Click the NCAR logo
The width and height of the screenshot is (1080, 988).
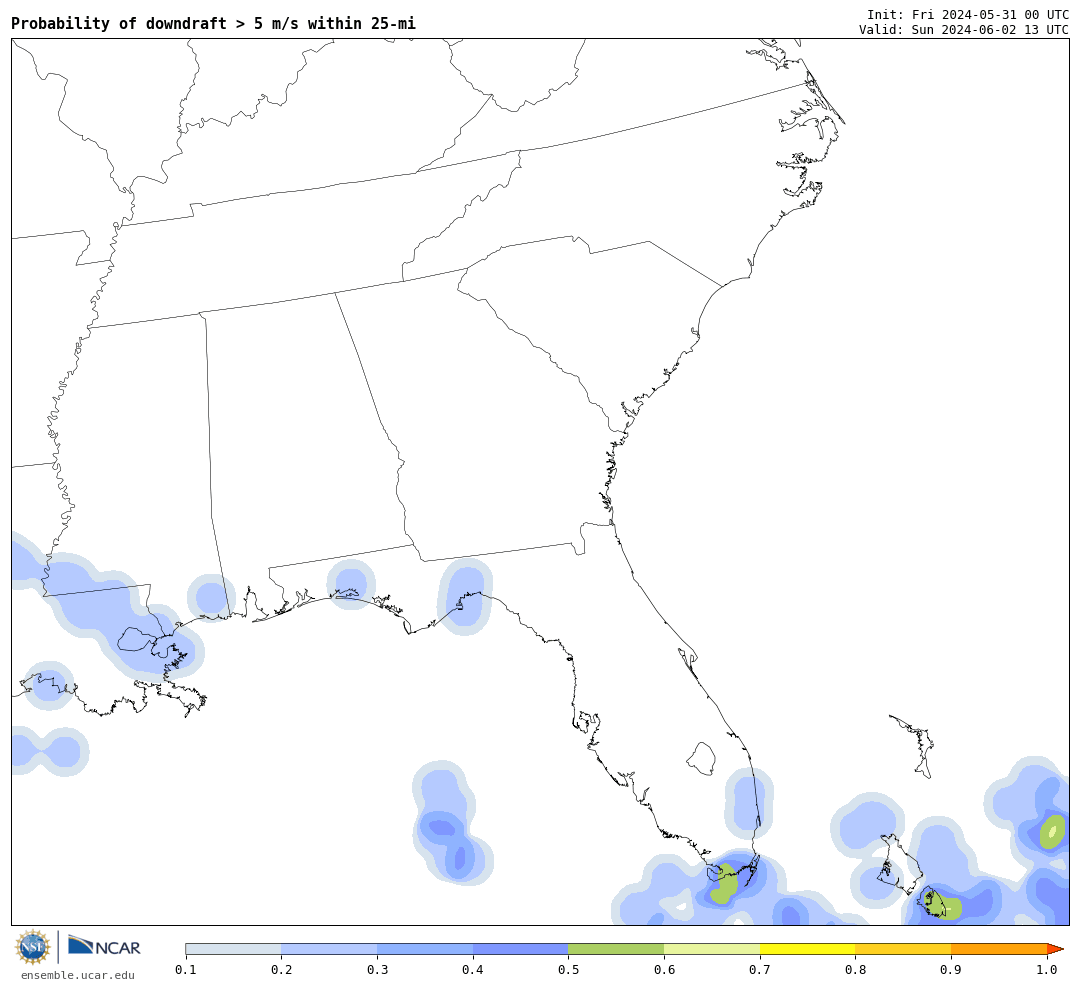click(105, 946)
